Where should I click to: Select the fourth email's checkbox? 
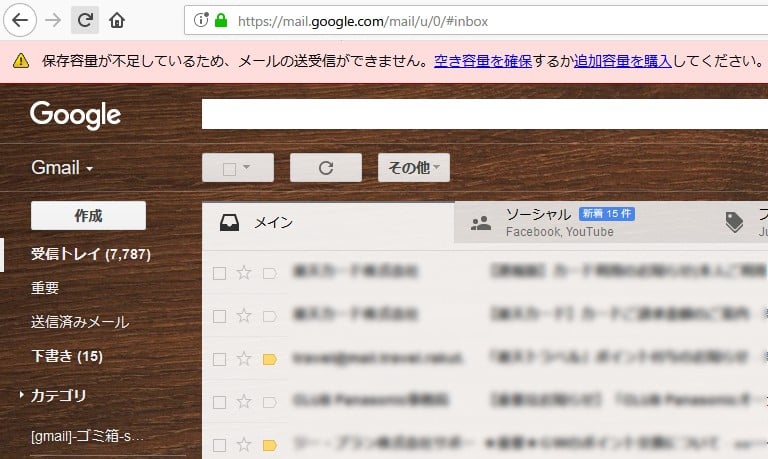[x=219, y=401]
